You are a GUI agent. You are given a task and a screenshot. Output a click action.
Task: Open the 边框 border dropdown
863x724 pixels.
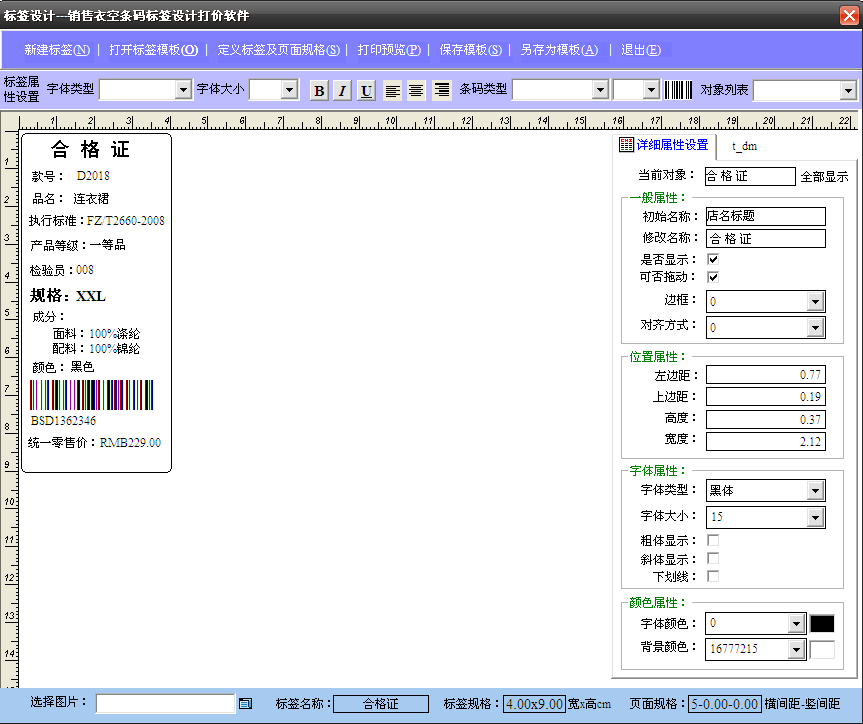pos(815,302)
